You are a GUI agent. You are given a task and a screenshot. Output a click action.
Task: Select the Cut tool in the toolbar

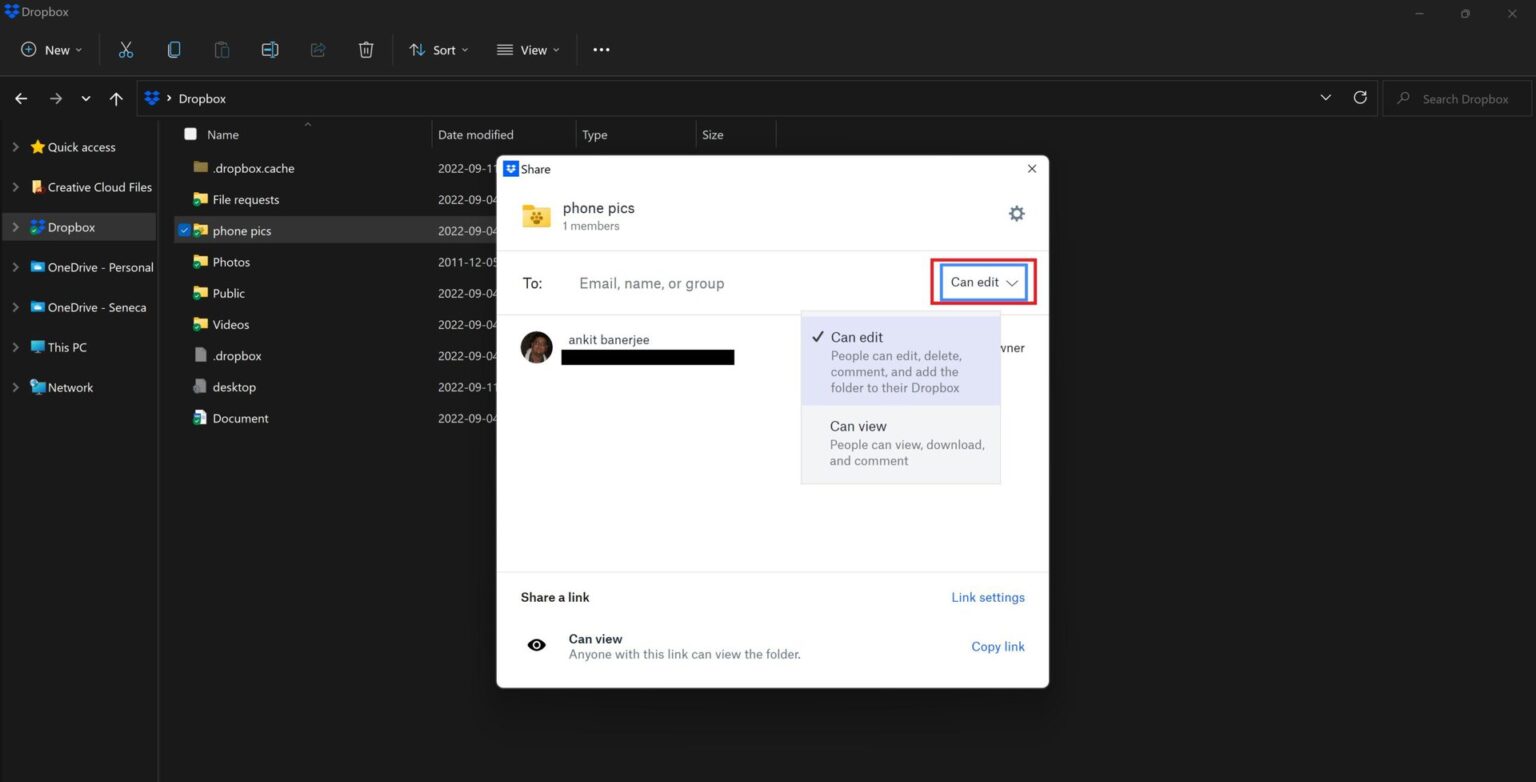click(x=125, y=49)
